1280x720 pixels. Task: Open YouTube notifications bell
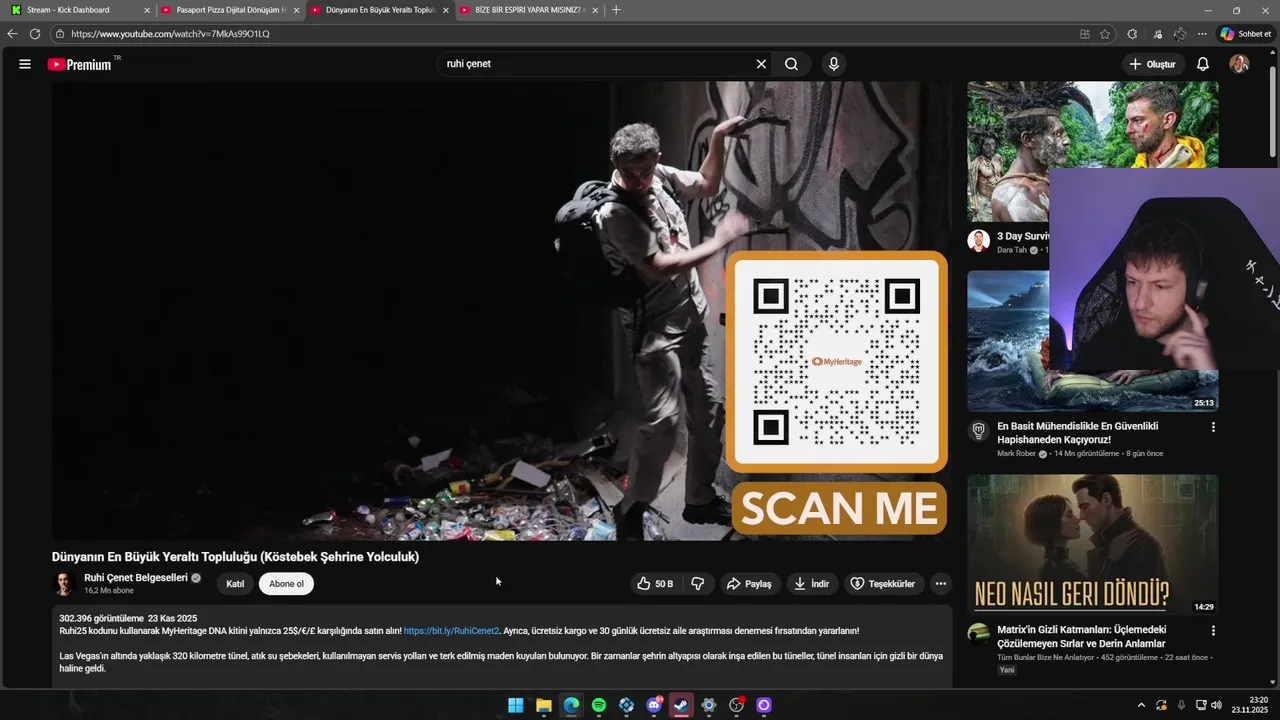click(x=1203, y=64)
